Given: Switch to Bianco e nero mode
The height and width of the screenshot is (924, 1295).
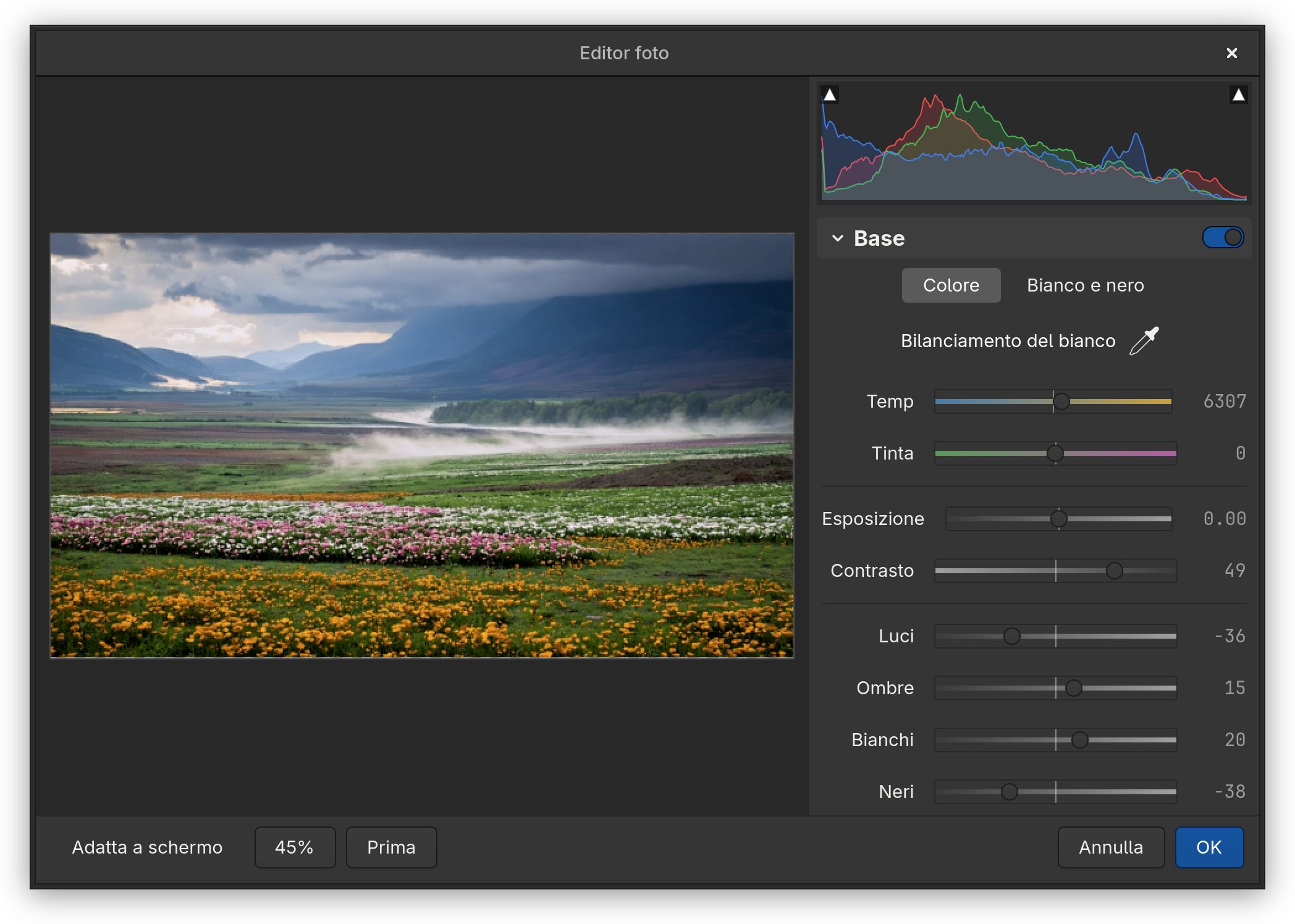Looking at the screenshot, I should (x=1085, y=285).
